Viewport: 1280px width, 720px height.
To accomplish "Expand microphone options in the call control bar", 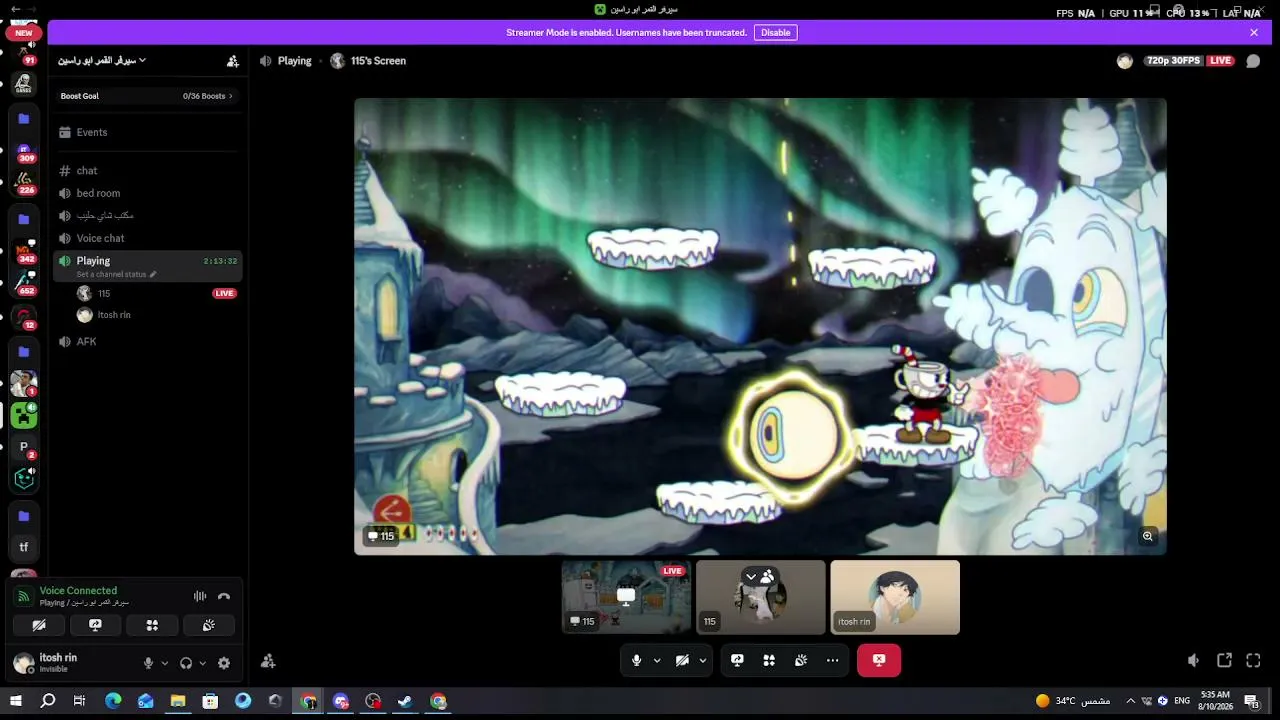I will point(657,660).
